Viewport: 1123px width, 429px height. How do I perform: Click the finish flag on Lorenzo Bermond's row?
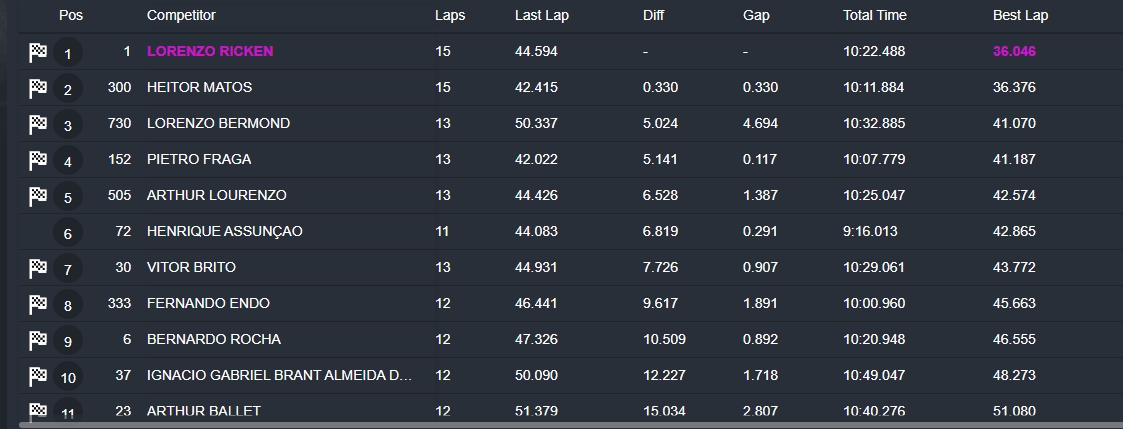pos(38,124)
